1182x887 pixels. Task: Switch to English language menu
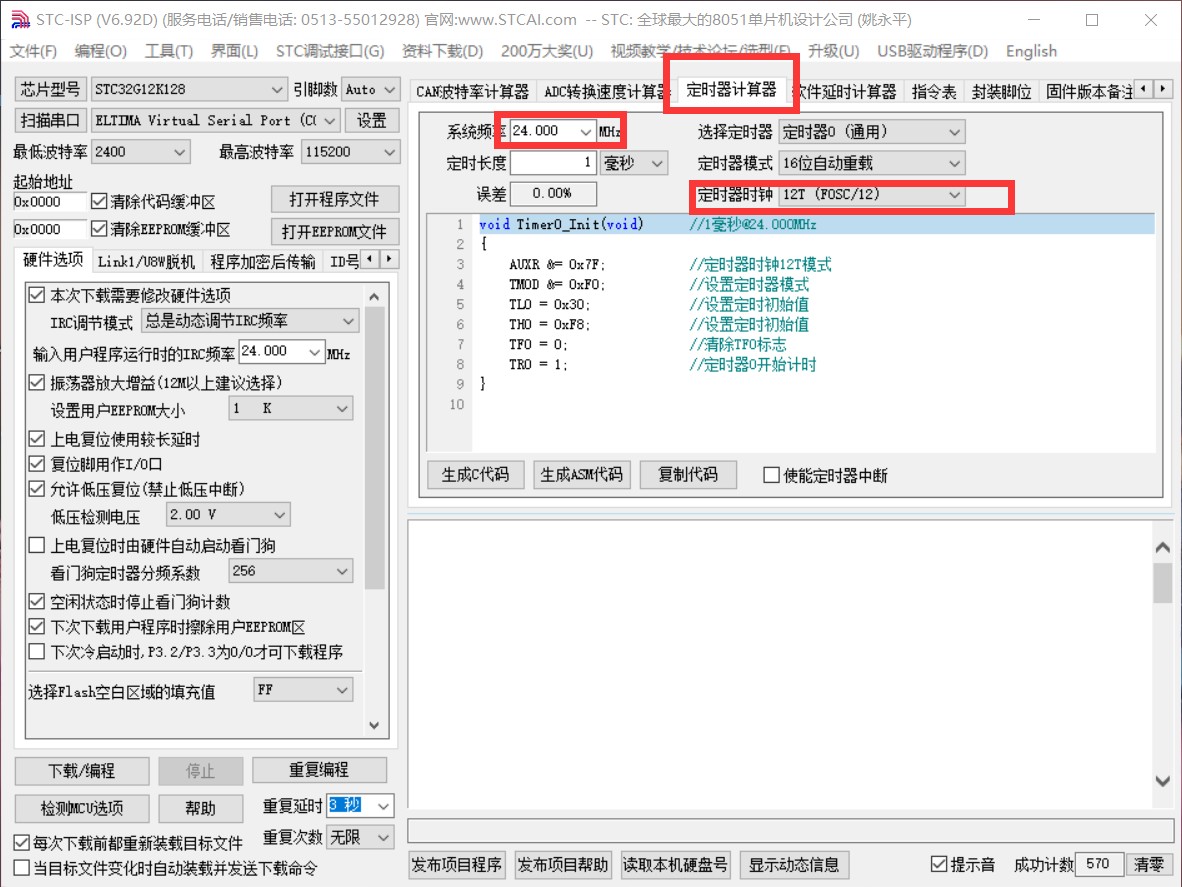click(1031, 51)
